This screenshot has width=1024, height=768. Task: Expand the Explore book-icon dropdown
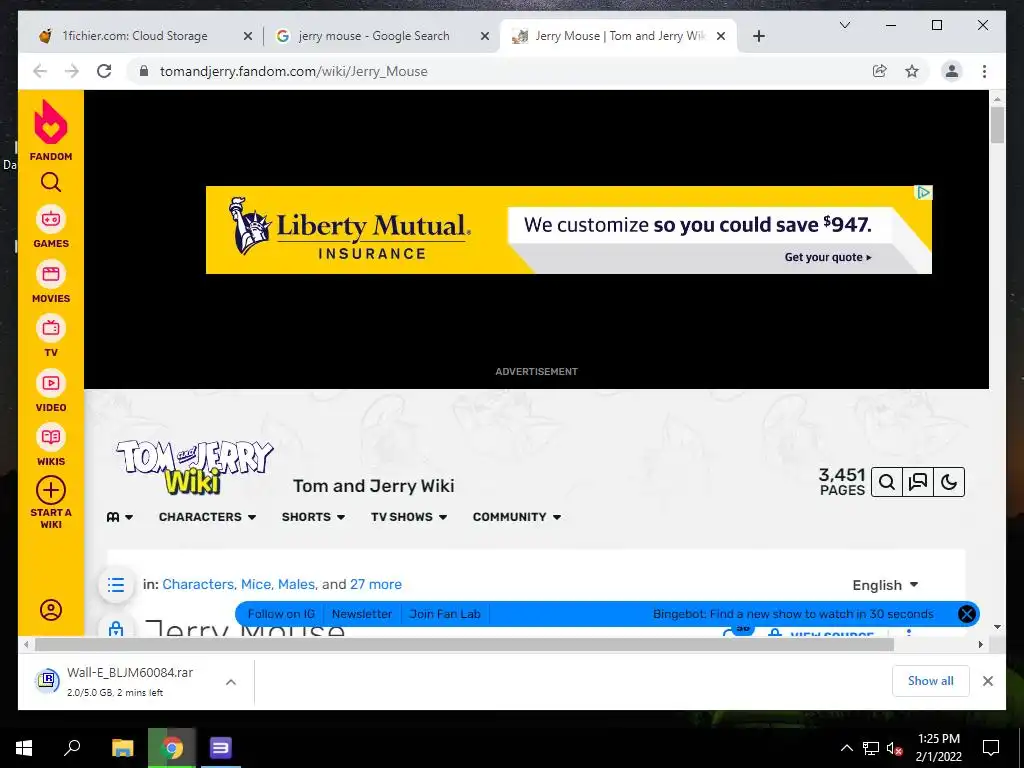click(x=120, y=517)
